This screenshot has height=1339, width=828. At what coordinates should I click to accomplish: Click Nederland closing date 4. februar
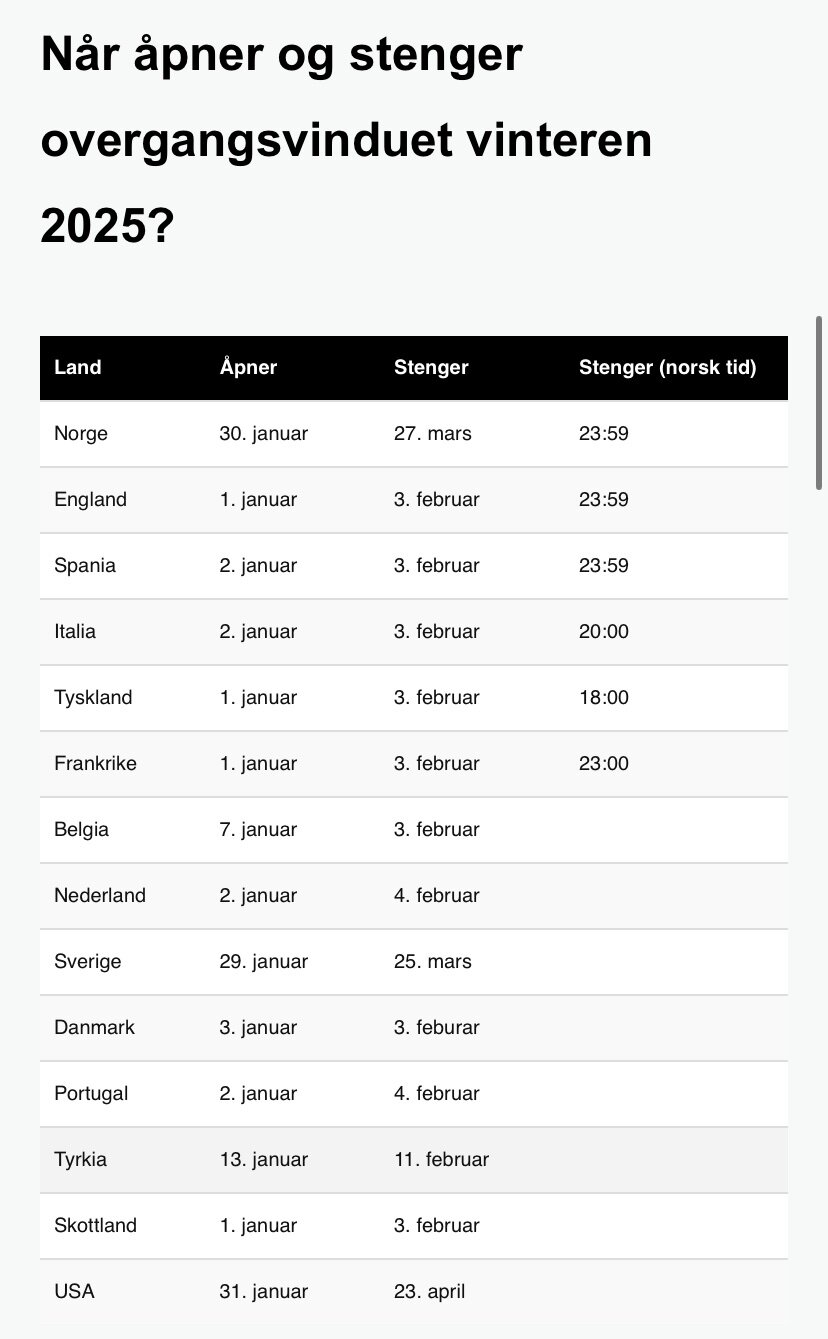[x=437, y=895]
